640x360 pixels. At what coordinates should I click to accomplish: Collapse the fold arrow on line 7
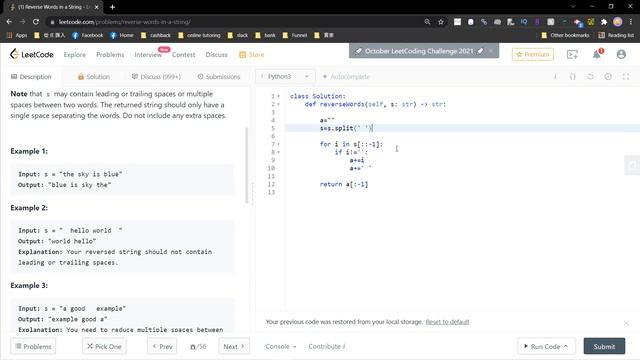click(279, 144)
